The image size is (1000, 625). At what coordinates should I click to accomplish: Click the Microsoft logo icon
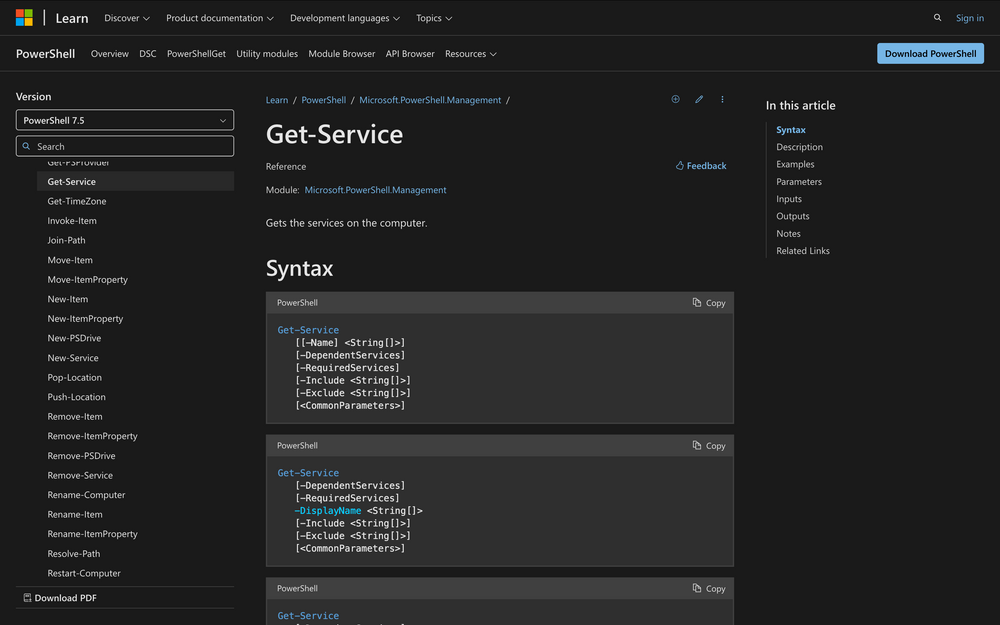tap(24, 17)
